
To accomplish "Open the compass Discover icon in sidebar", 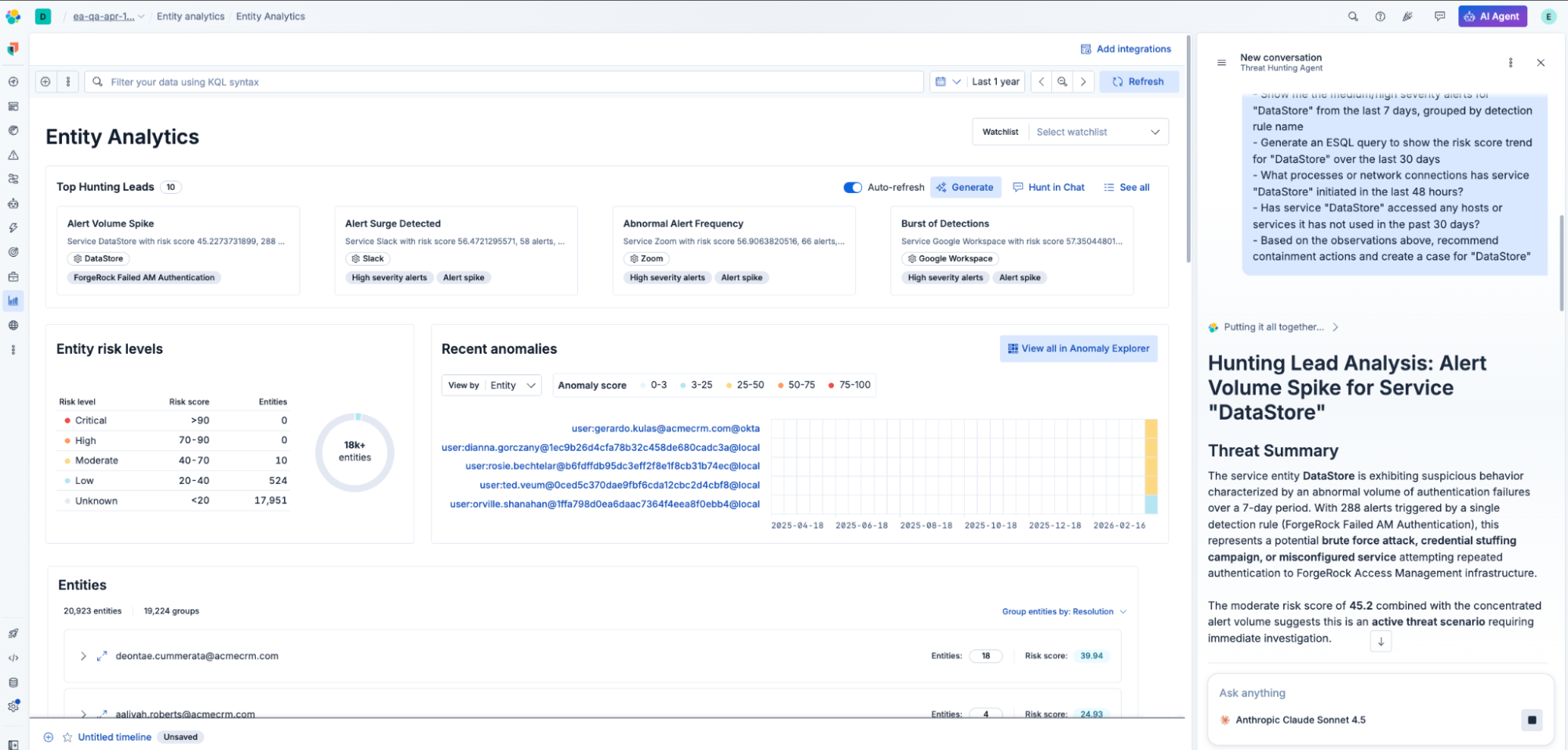I will click(13, 82).
